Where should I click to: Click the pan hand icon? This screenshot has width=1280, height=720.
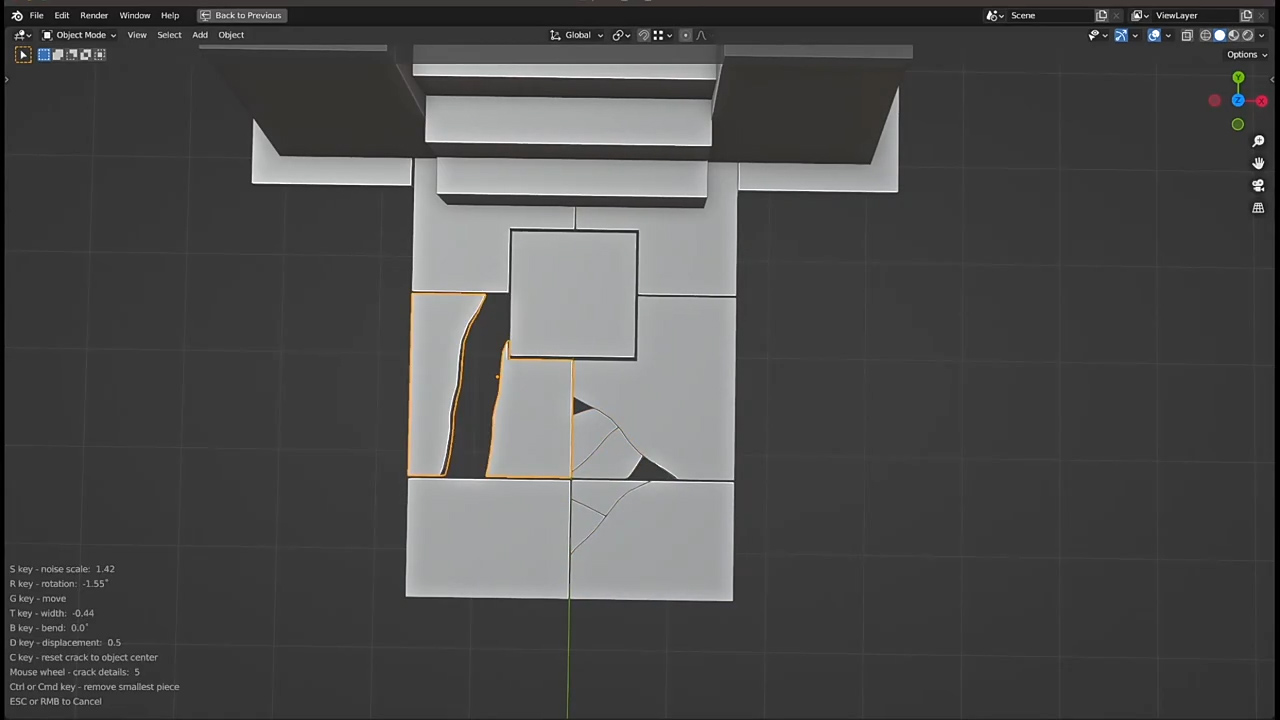(x=1258, y=163)
